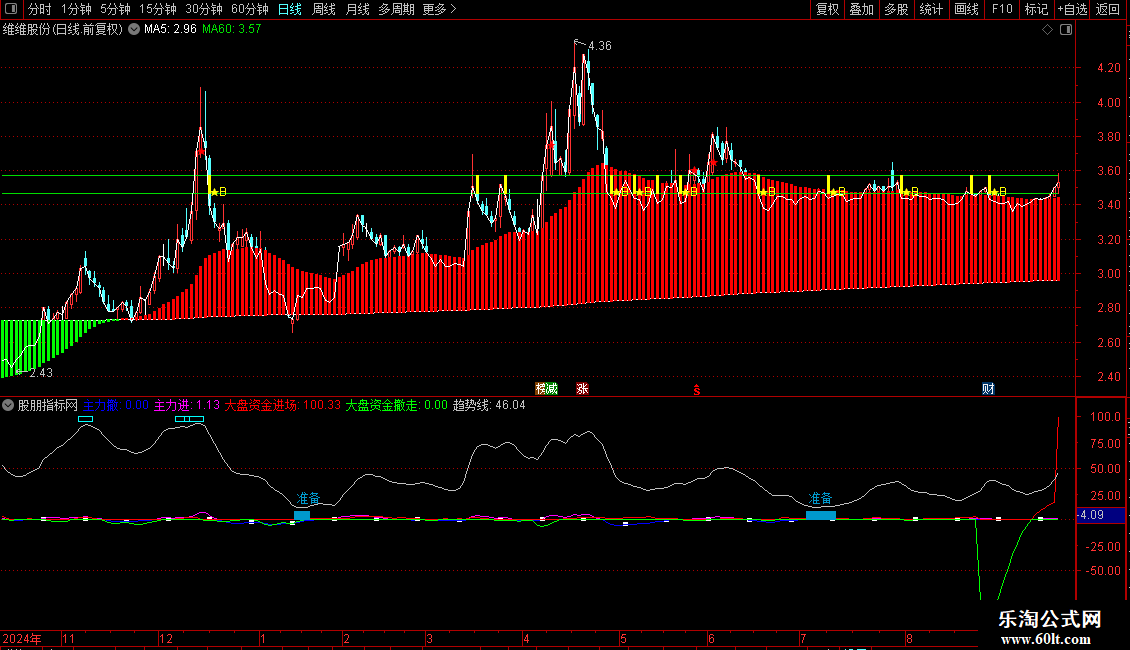Click the 2.43 low price label
The width and height of the screenshot is (1130, 650).
[41, 373]
